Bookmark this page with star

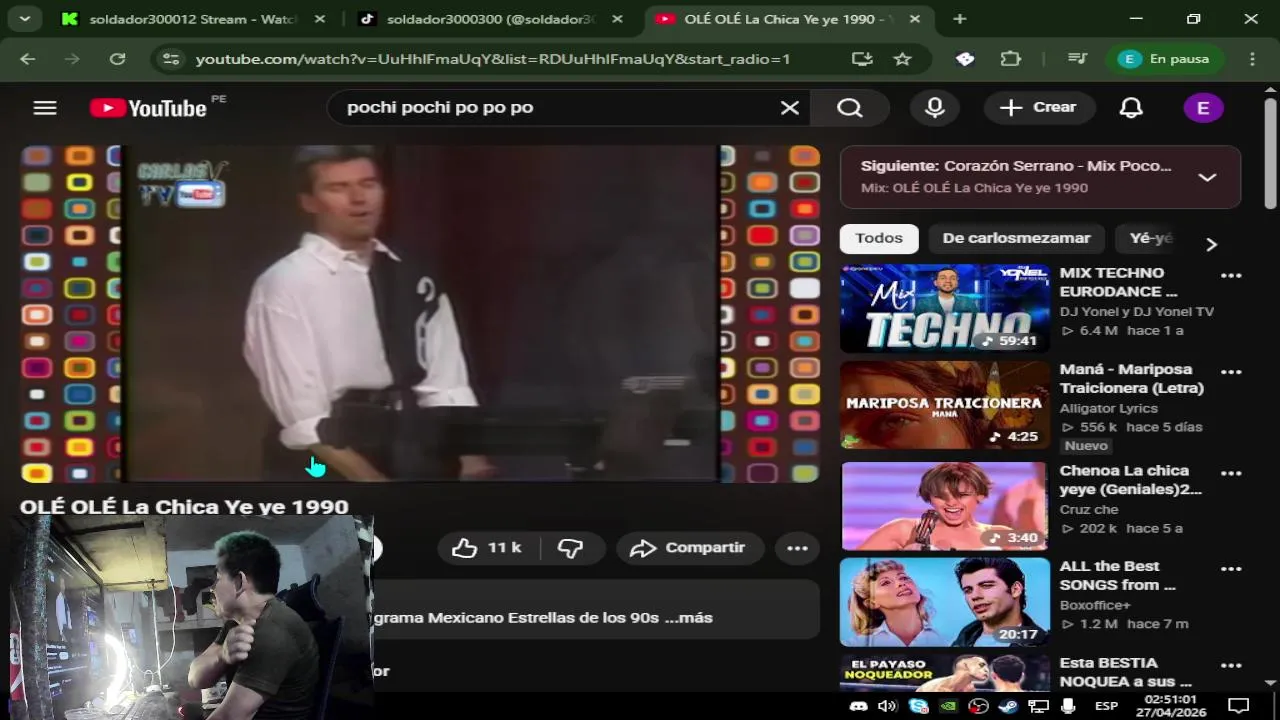click(x=903, y=59)
